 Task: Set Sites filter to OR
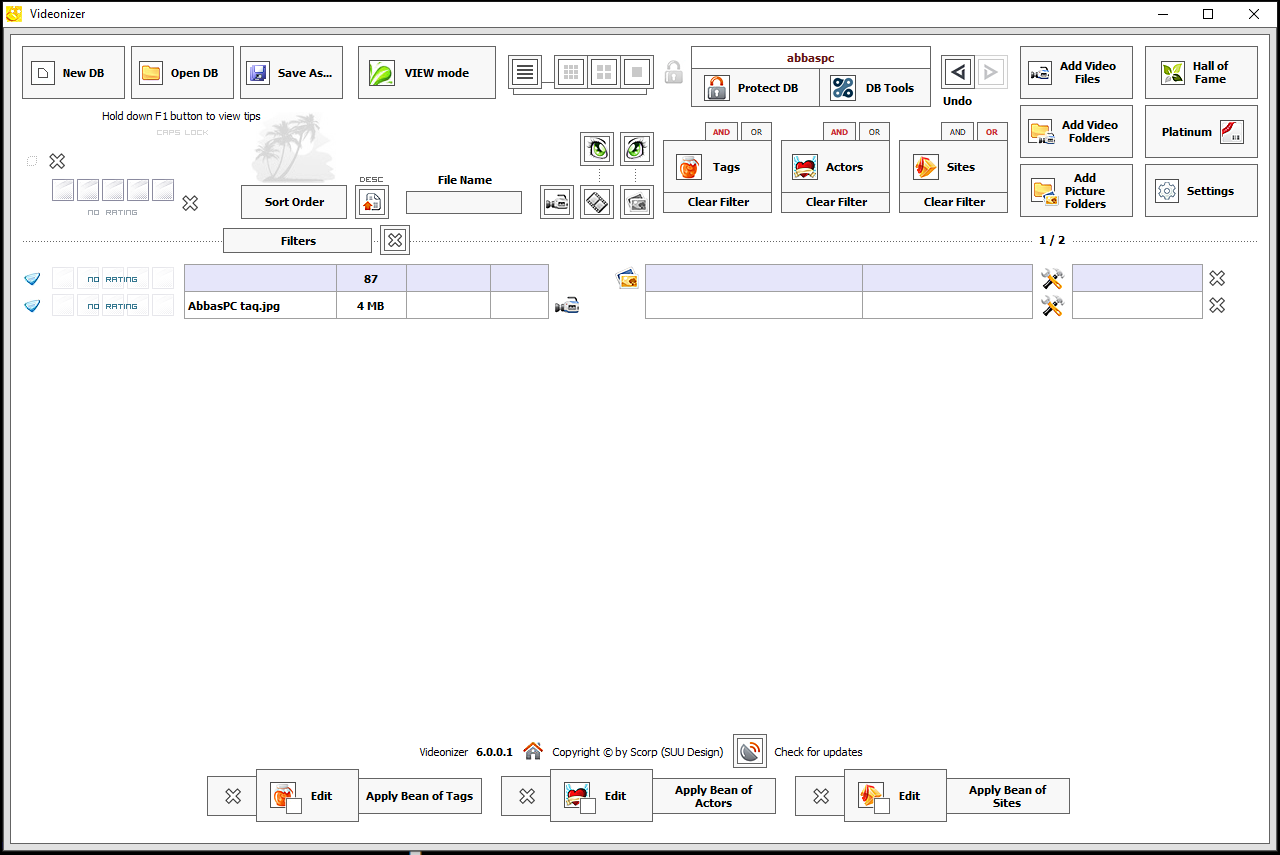(x=992, y=132)
